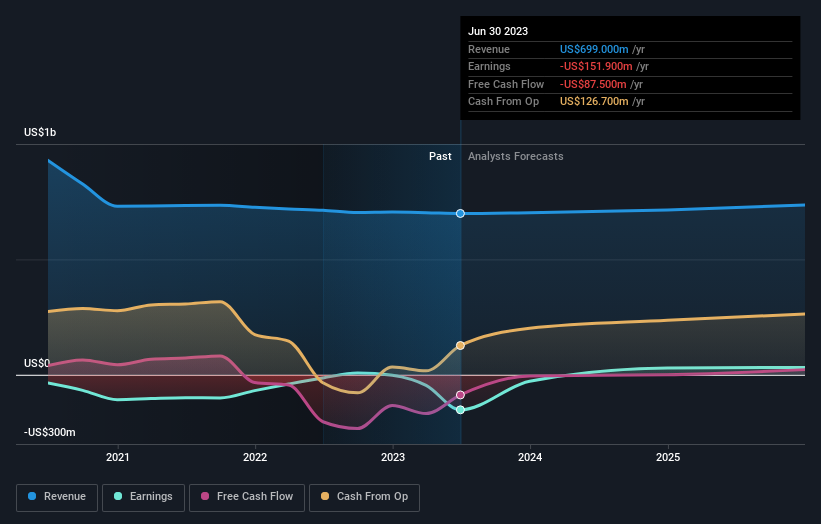Toggle the Free Cash Flow legend button
The height and width of the screenshot is (524, 821).
247,497
